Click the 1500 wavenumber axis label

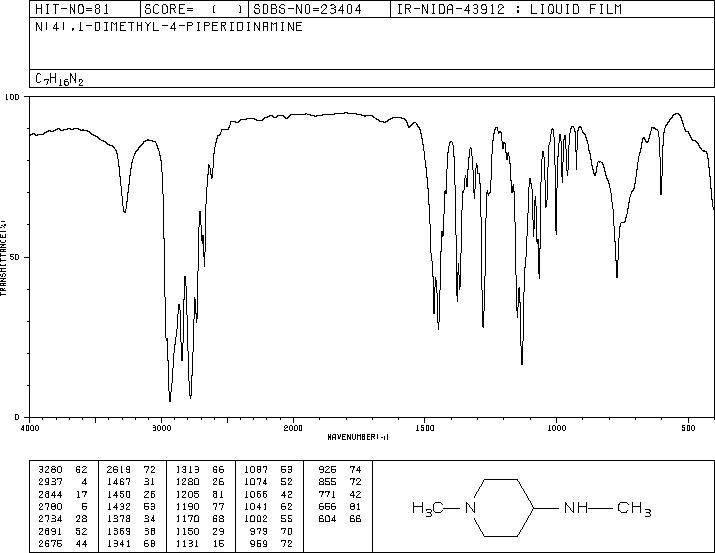(425, 428)
